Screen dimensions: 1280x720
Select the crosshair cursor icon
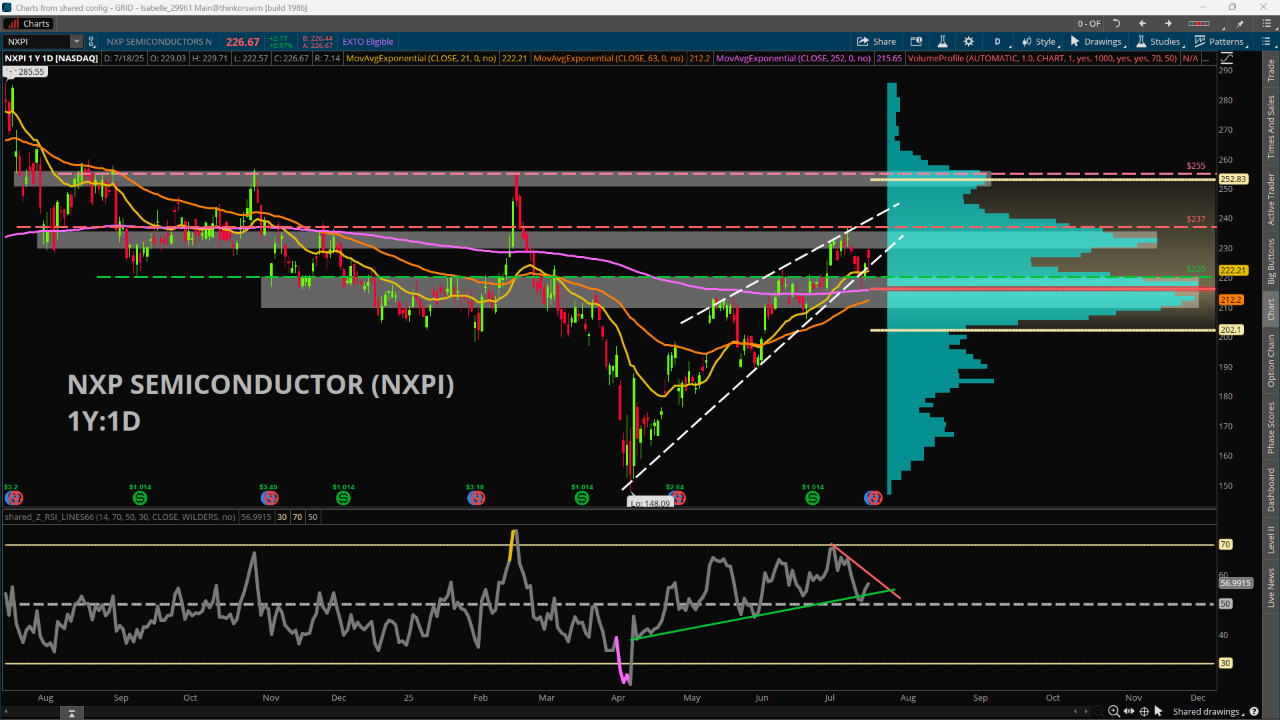tap(1143, 711)
